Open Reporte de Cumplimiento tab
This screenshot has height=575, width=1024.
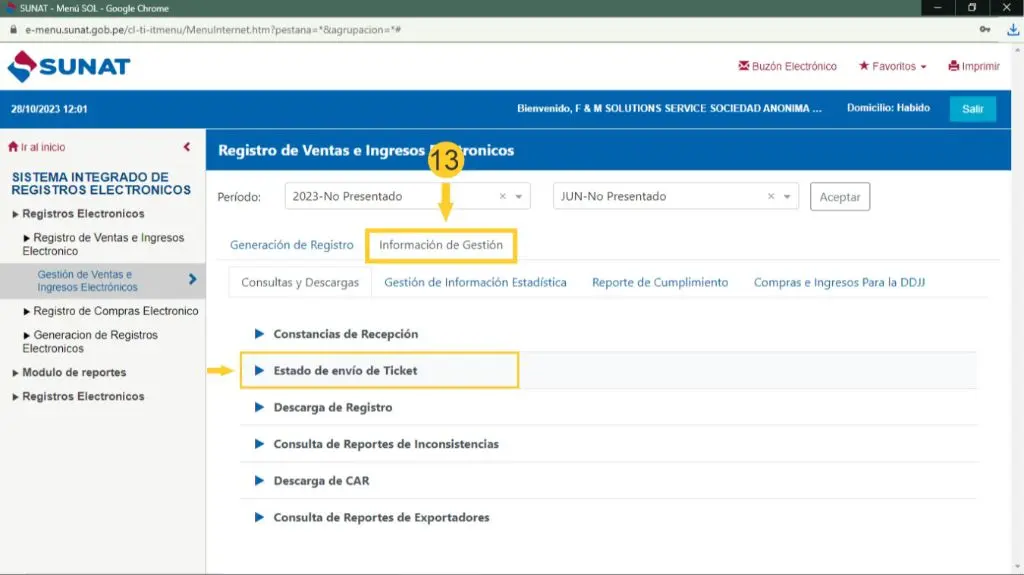pyautogui.click(x=660, y=283)
